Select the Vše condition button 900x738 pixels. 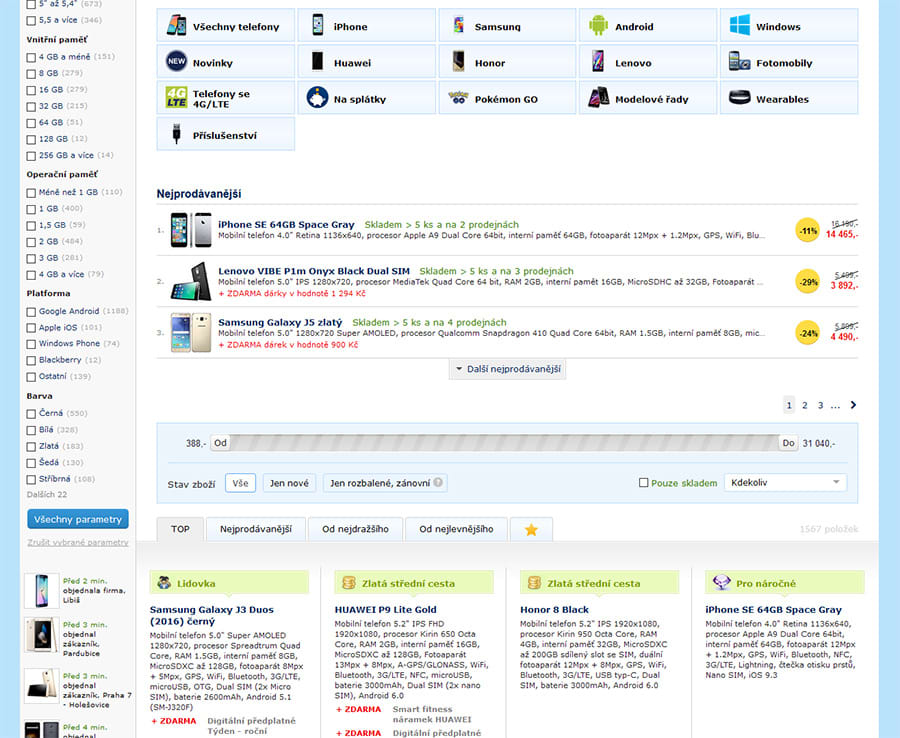(240, 483)
